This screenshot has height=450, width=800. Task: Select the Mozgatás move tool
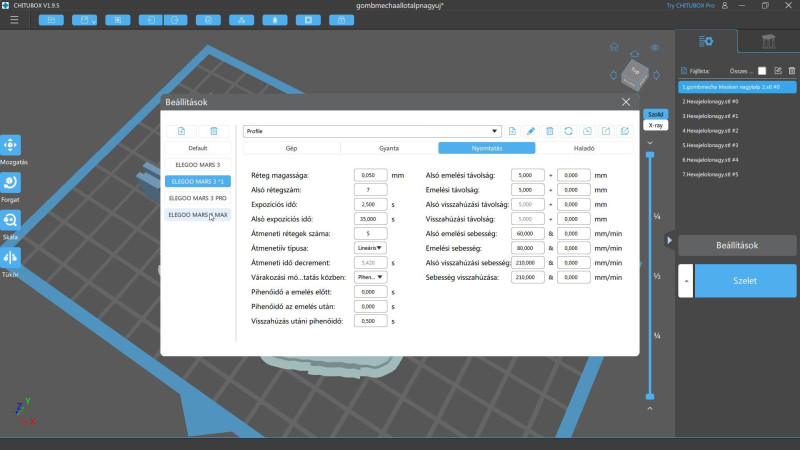pos(10,145)
